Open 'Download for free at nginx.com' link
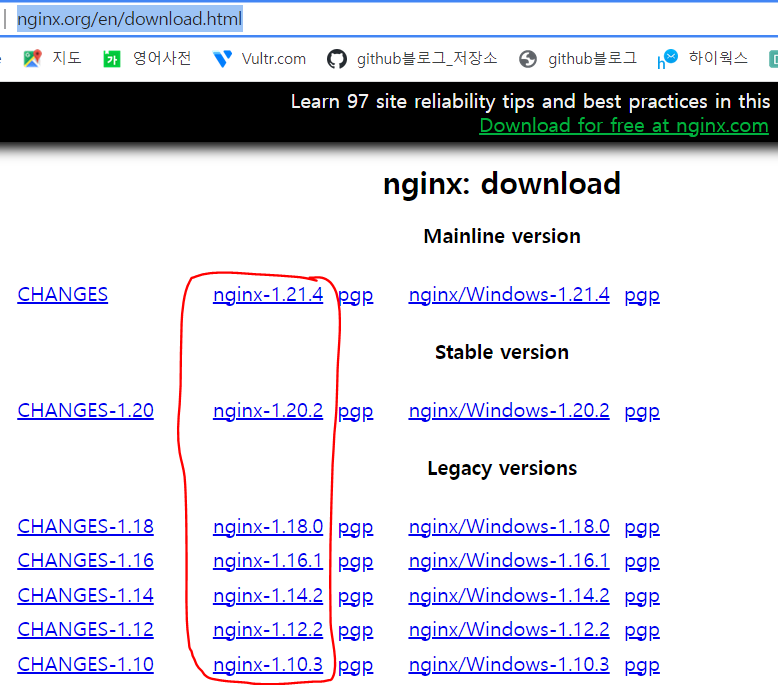The height and width of the screenshot is (685, 778). coord(624,125)
